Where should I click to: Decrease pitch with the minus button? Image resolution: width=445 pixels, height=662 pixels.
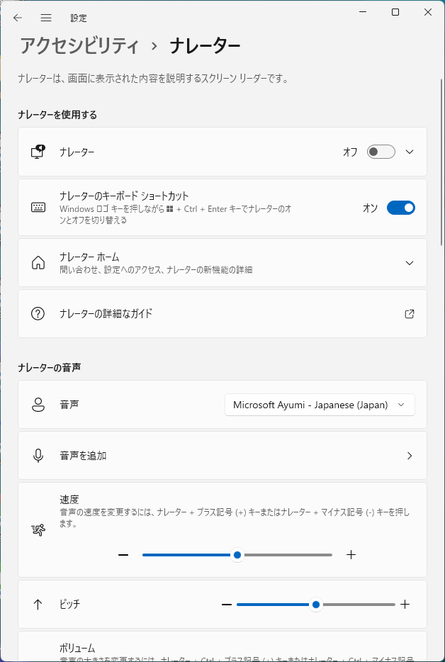[227, 605]
